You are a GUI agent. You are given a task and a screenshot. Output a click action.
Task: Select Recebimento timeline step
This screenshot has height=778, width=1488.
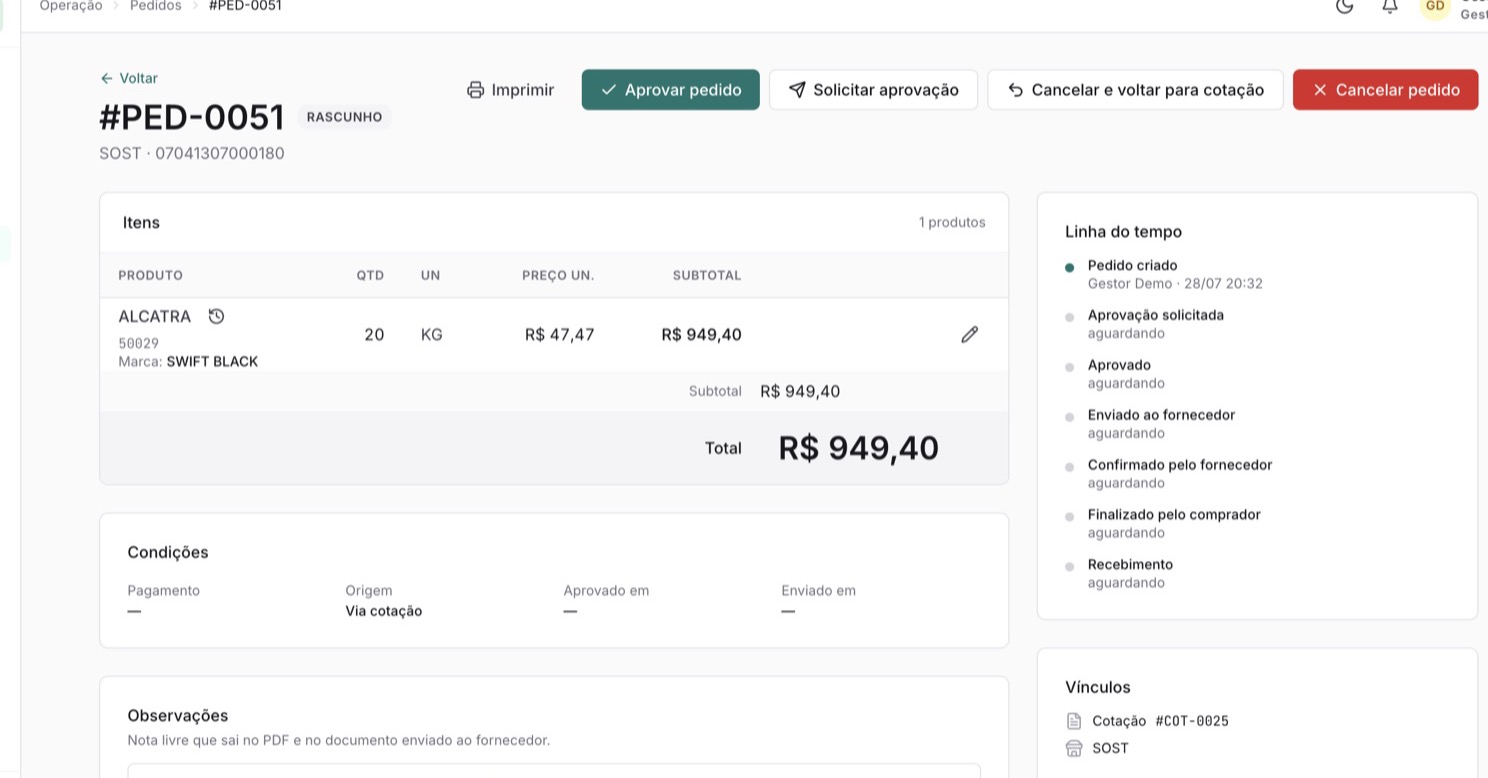(x=1130, y=565)
